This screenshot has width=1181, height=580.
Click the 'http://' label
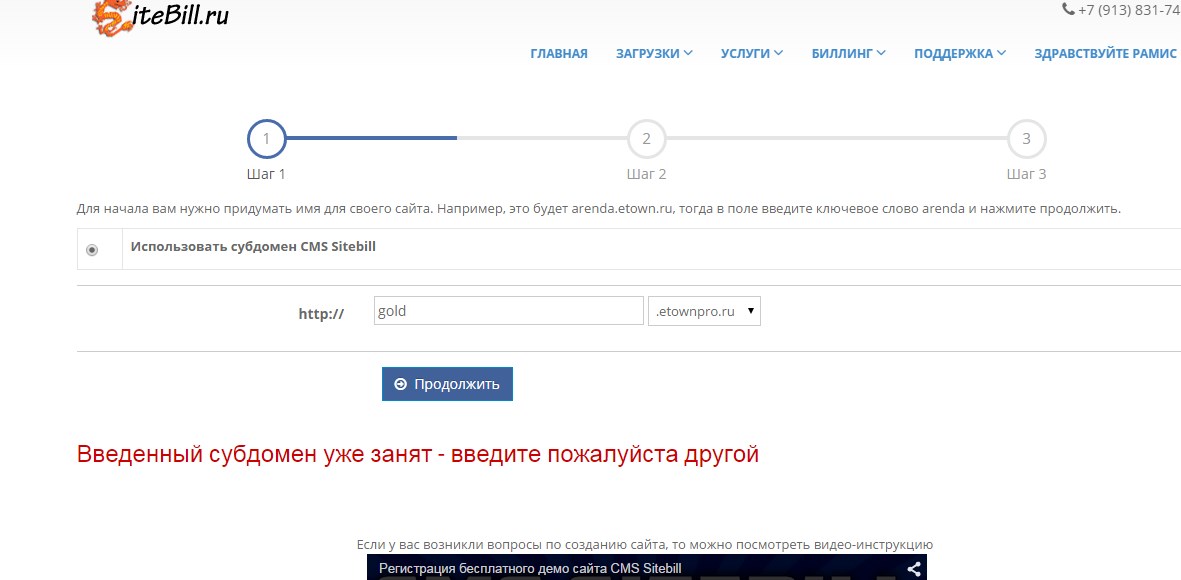321,314
